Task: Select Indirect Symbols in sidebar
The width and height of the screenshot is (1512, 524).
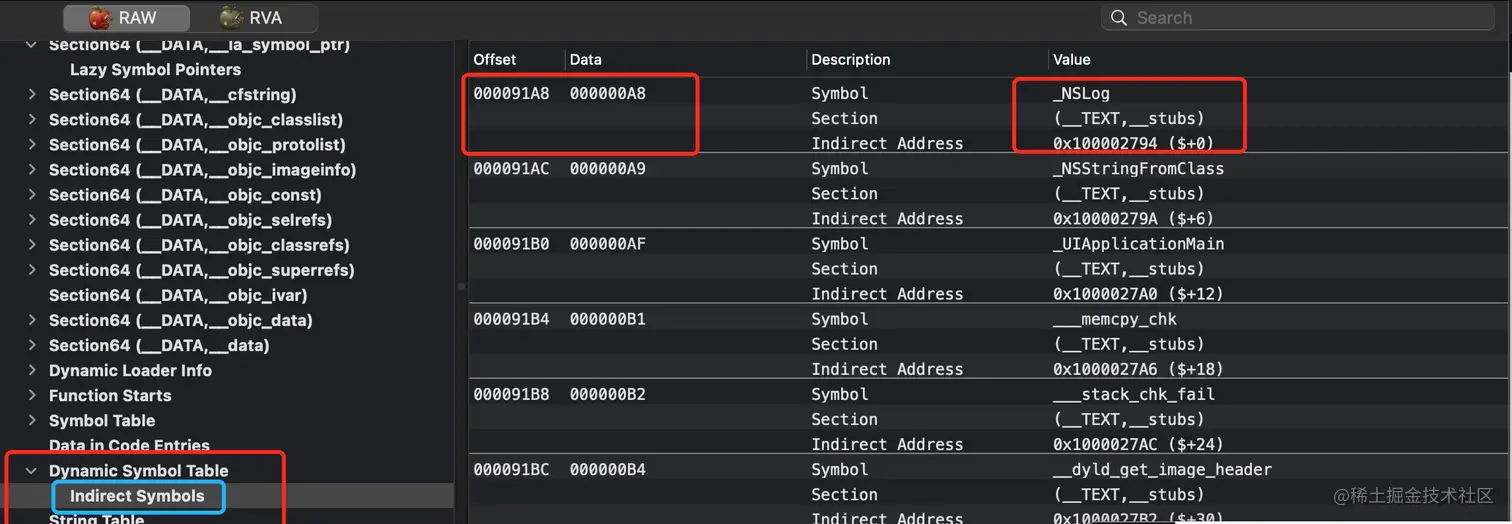Action: 137,496
